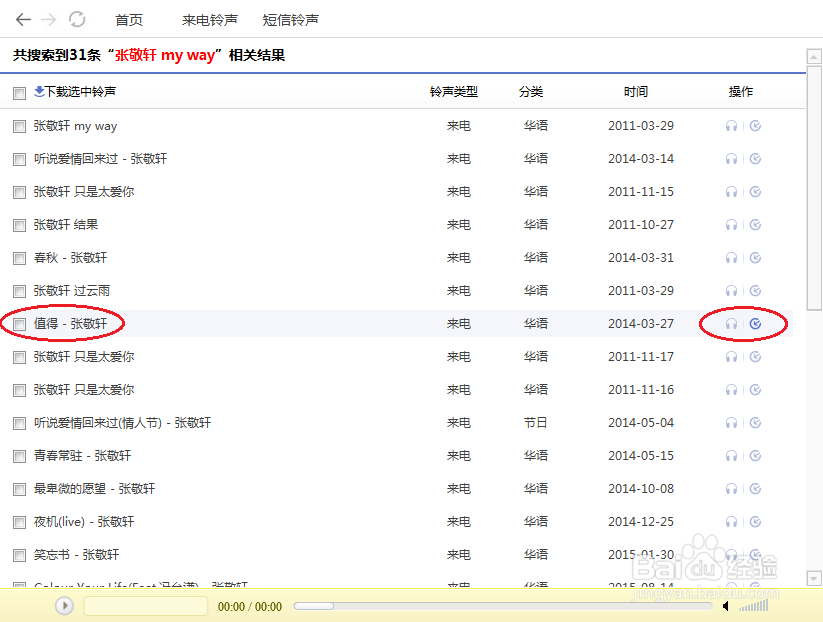The image size is (823, 622).
Task: Click the 节日 category cell
Action: click(x=535, y=423)
